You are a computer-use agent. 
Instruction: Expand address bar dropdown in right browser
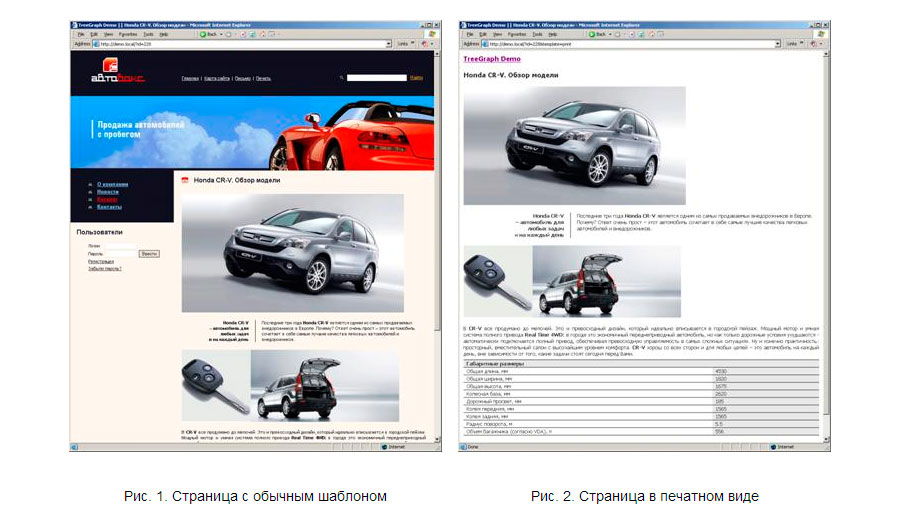click(777, 44)
